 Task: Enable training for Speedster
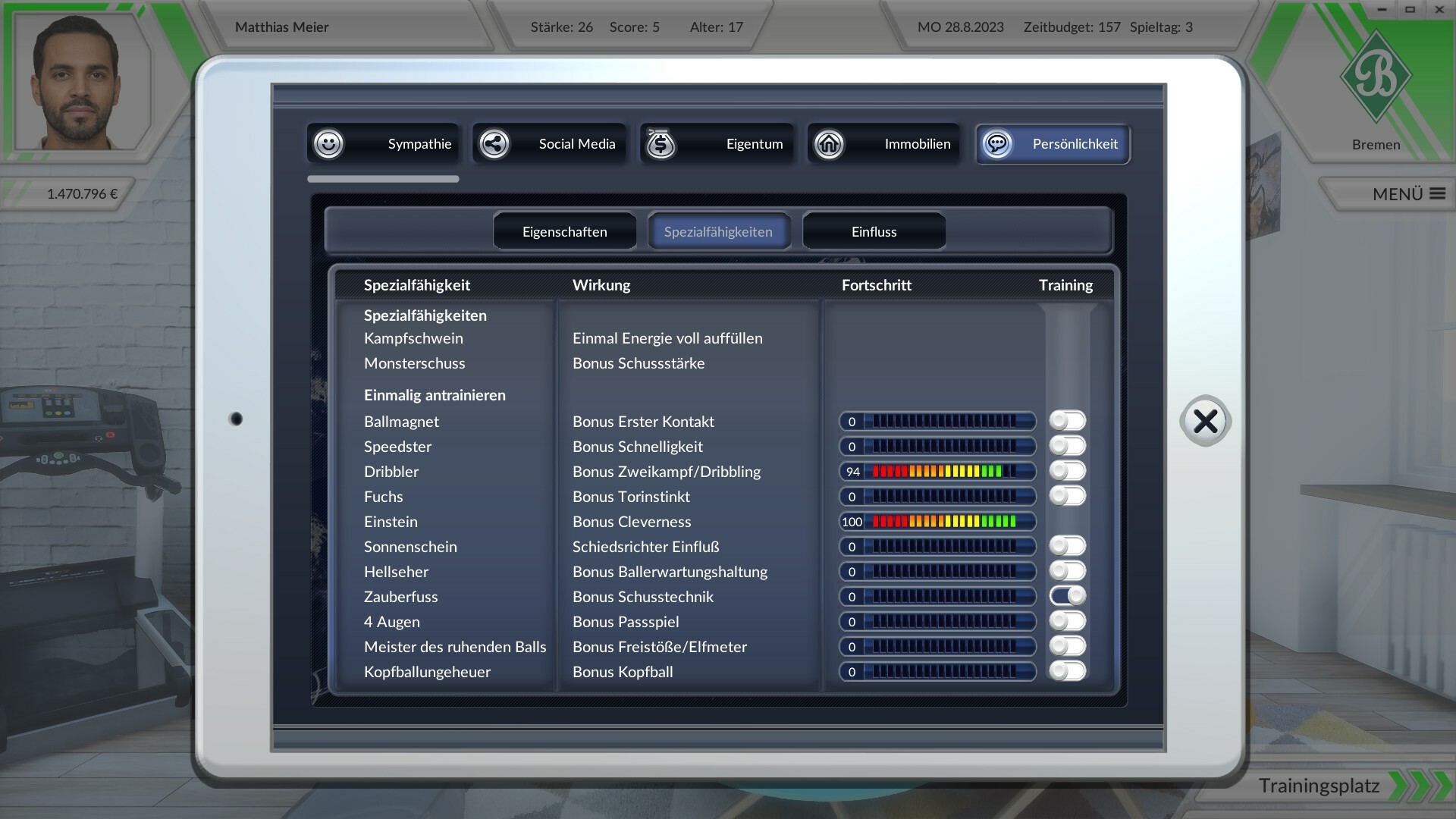click(1068, 446)
